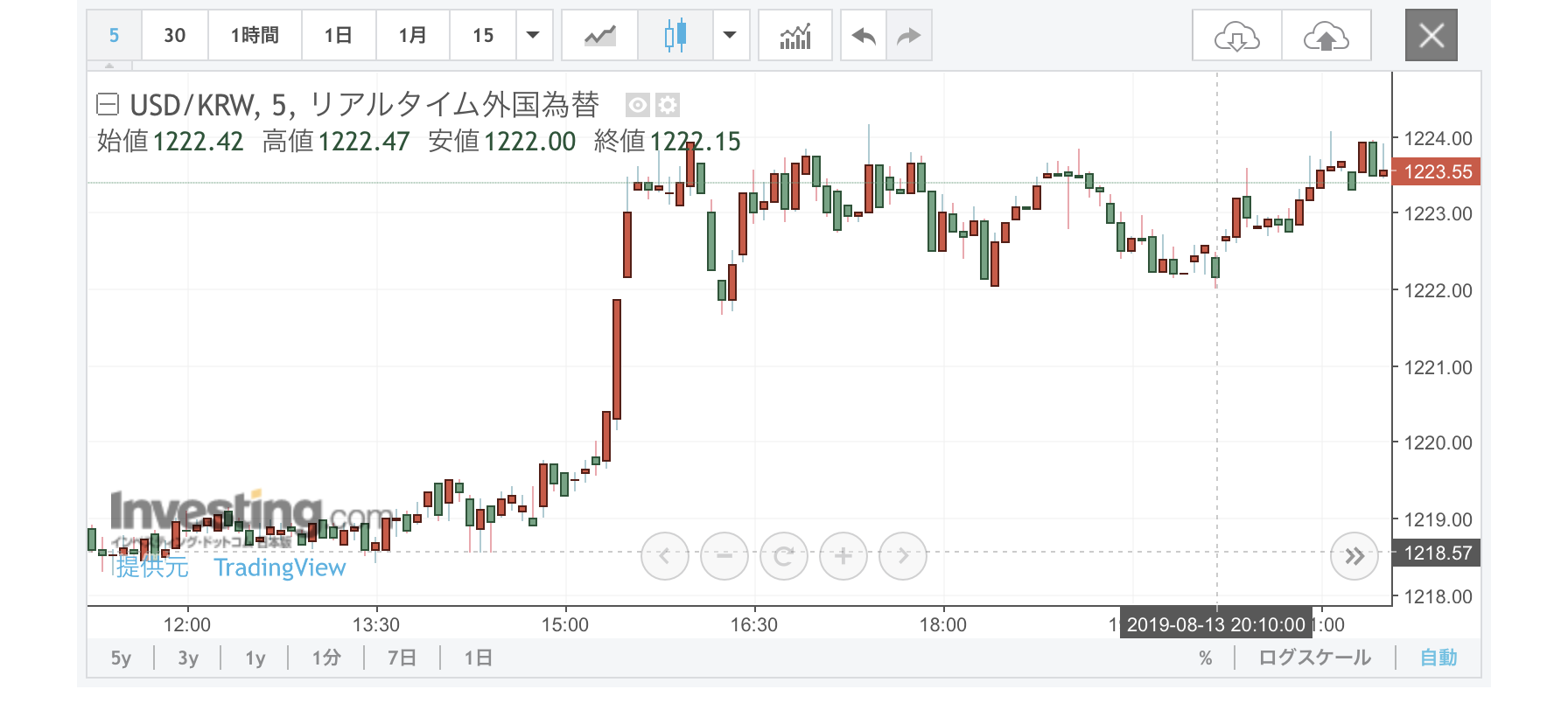Toggle USD/KRW series visibility eye icon
The height and width of the screenshot is (724, 1568).
[x=638, y=106]
